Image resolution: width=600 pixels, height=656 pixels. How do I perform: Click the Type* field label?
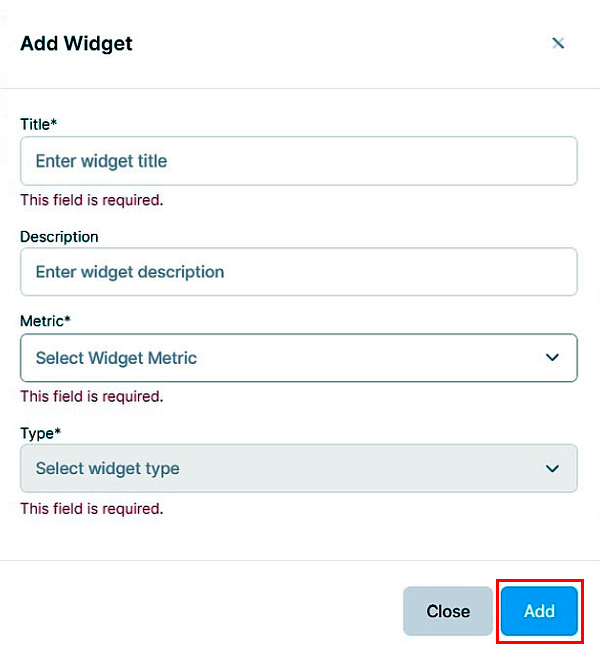[41, 433]
